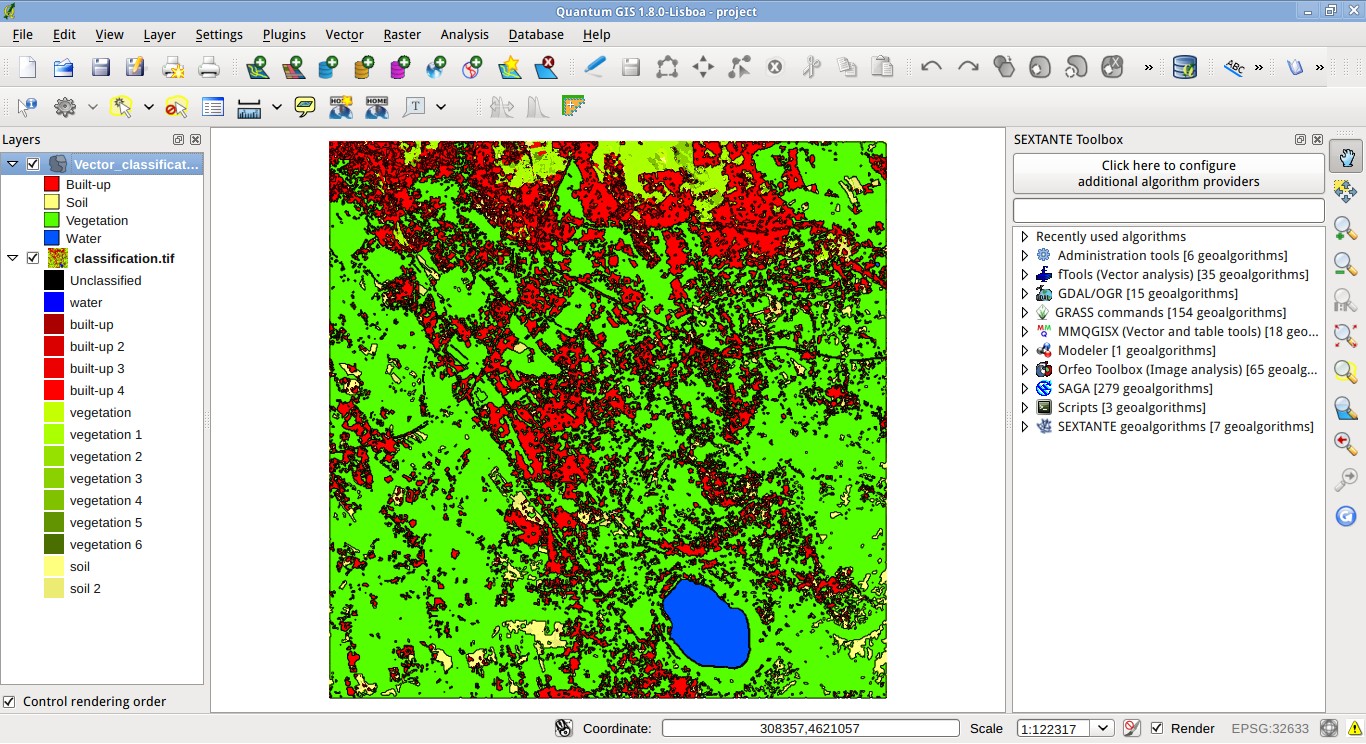
Task: Open the Database menu
Action: tap(536, 34)
